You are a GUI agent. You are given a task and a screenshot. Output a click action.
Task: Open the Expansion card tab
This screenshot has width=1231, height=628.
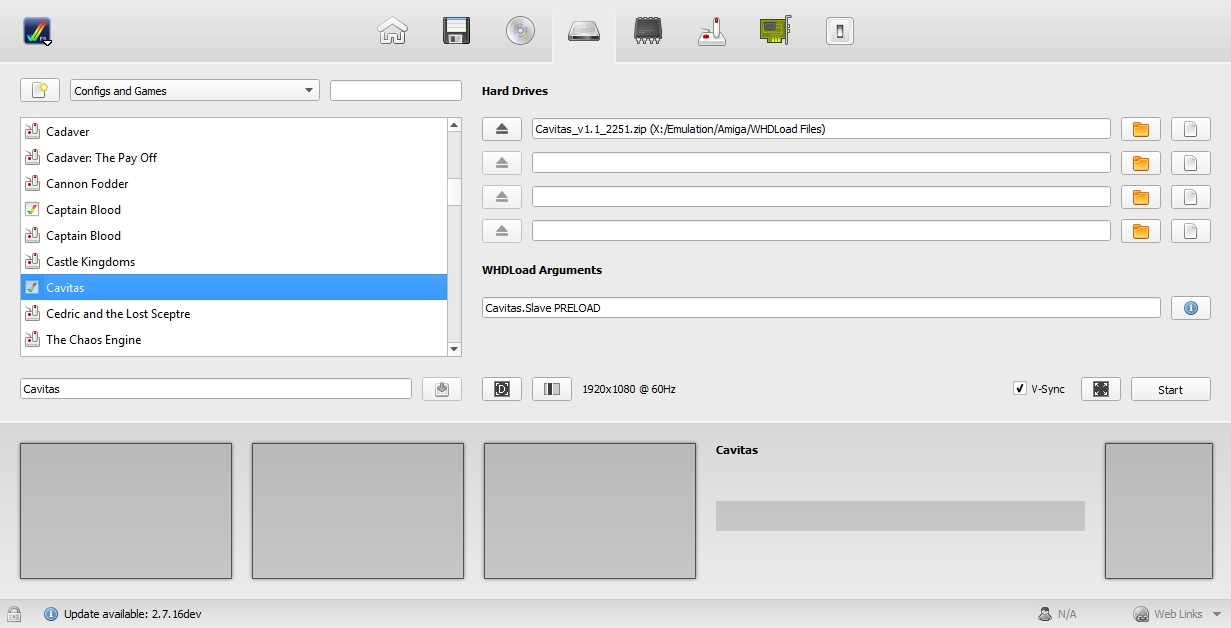point(776,31)
